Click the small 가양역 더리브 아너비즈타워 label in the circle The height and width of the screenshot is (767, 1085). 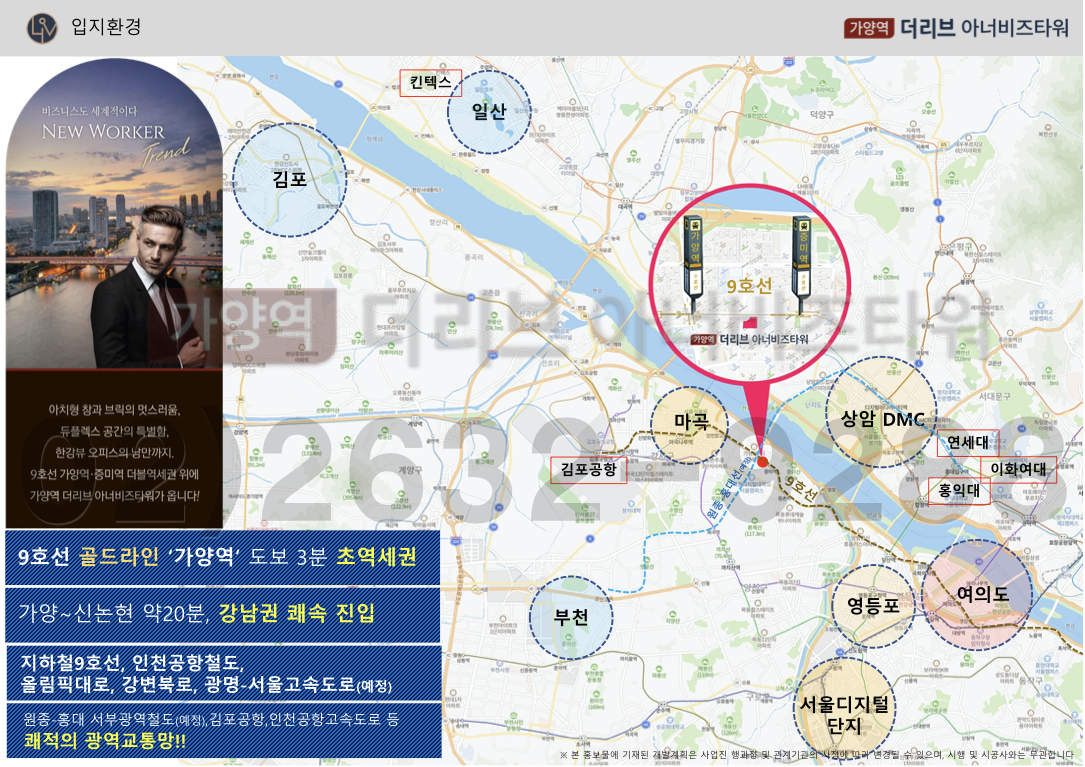(749, 340)
